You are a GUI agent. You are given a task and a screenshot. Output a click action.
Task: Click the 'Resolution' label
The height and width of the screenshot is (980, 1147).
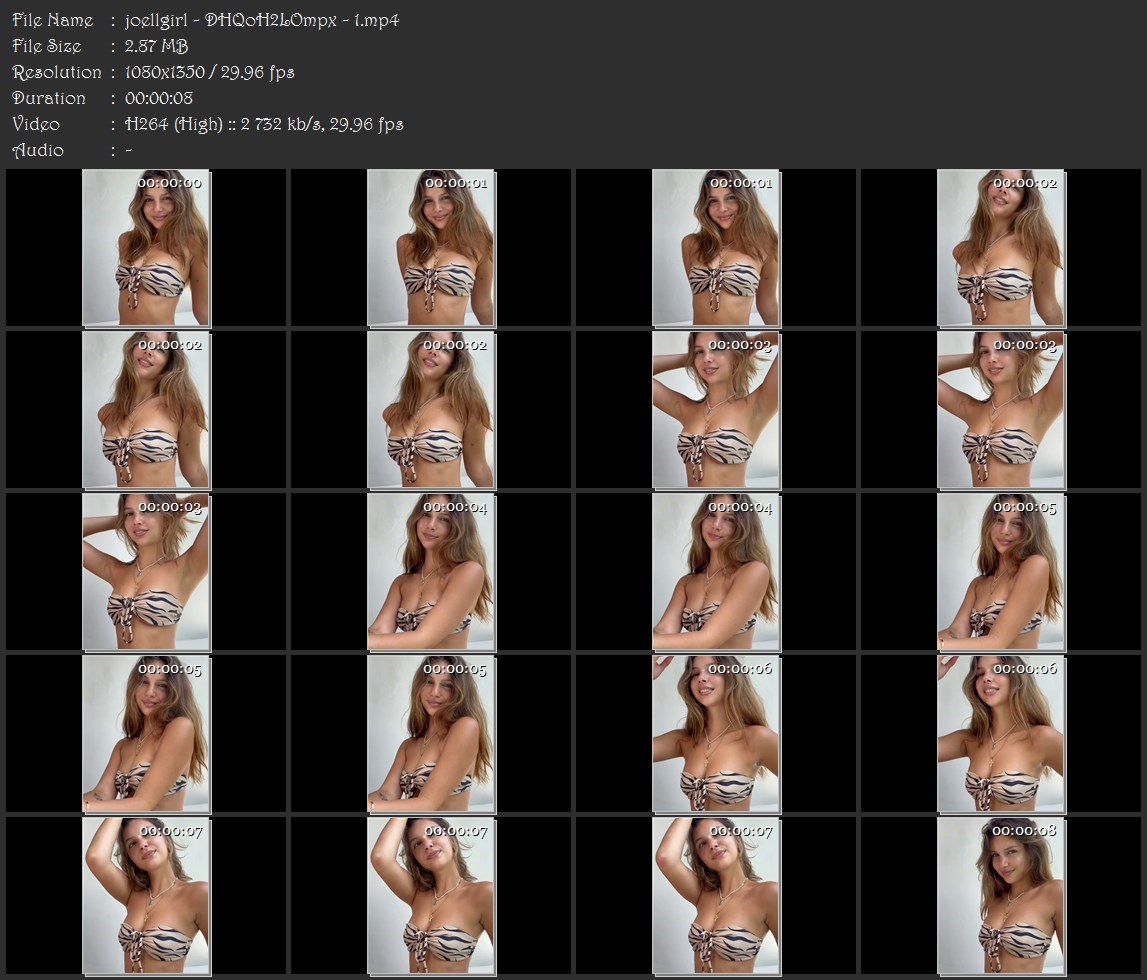click(57, 72)
